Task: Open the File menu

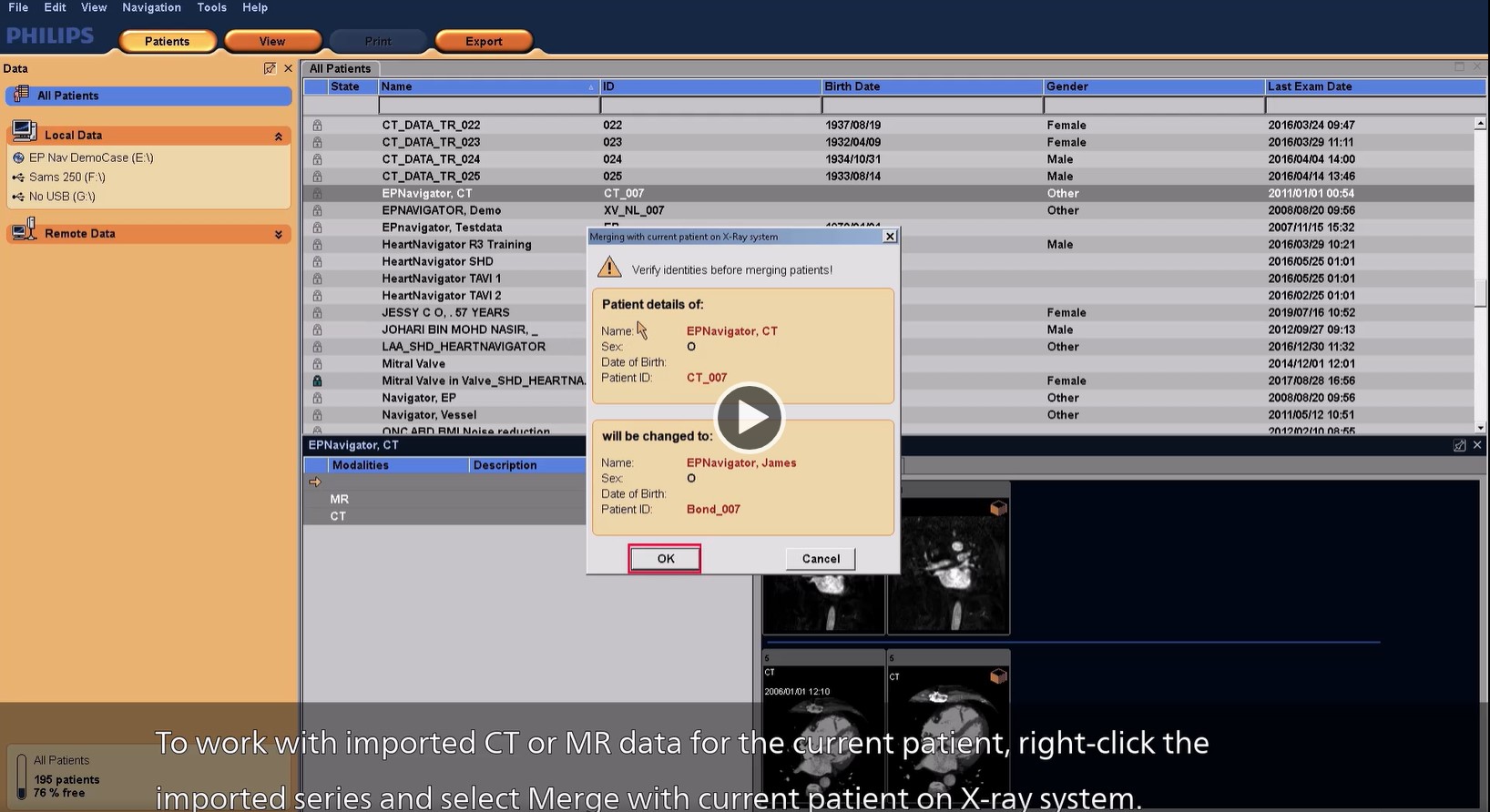Action: tap(18, 7)
